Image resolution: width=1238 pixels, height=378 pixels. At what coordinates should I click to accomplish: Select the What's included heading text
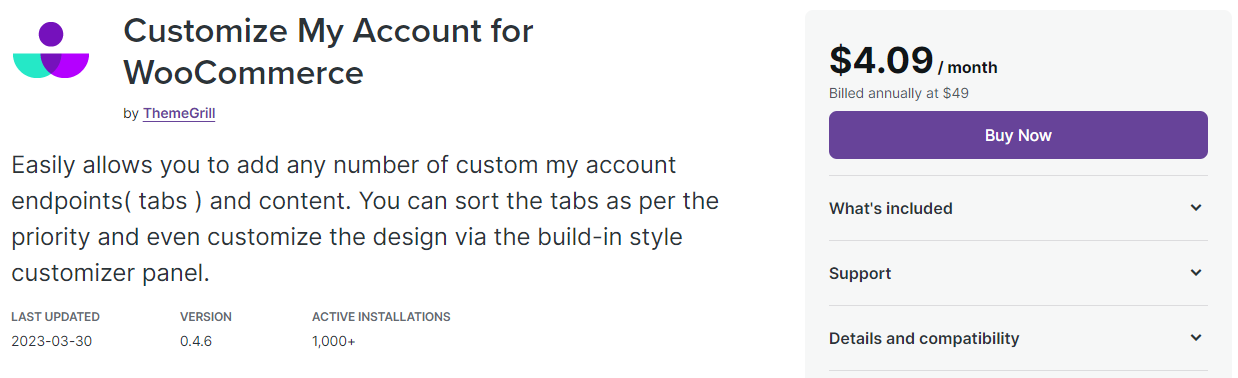(x=890, y=208)
